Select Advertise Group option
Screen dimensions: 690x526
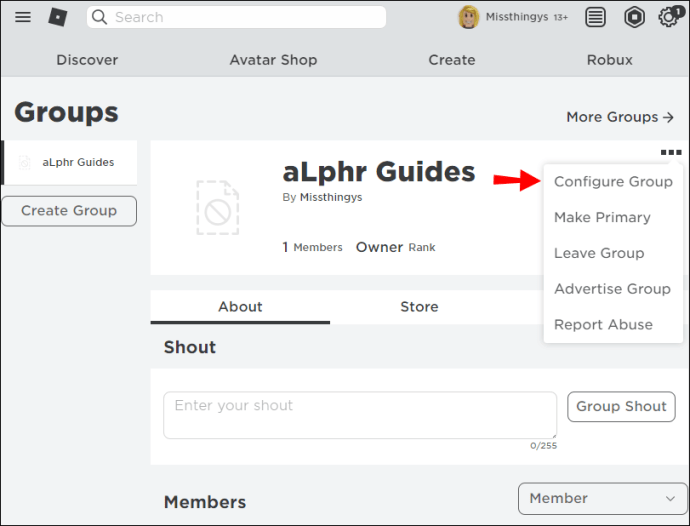[x=613, y=289]
